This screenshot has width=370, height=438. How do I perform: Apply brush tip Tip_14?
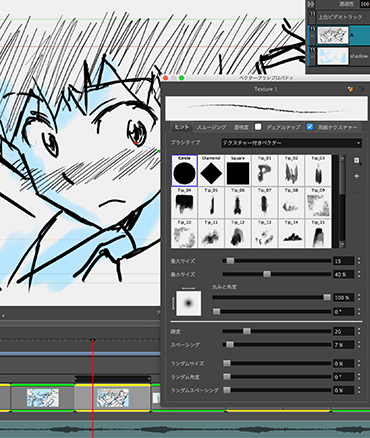(291, 233)
